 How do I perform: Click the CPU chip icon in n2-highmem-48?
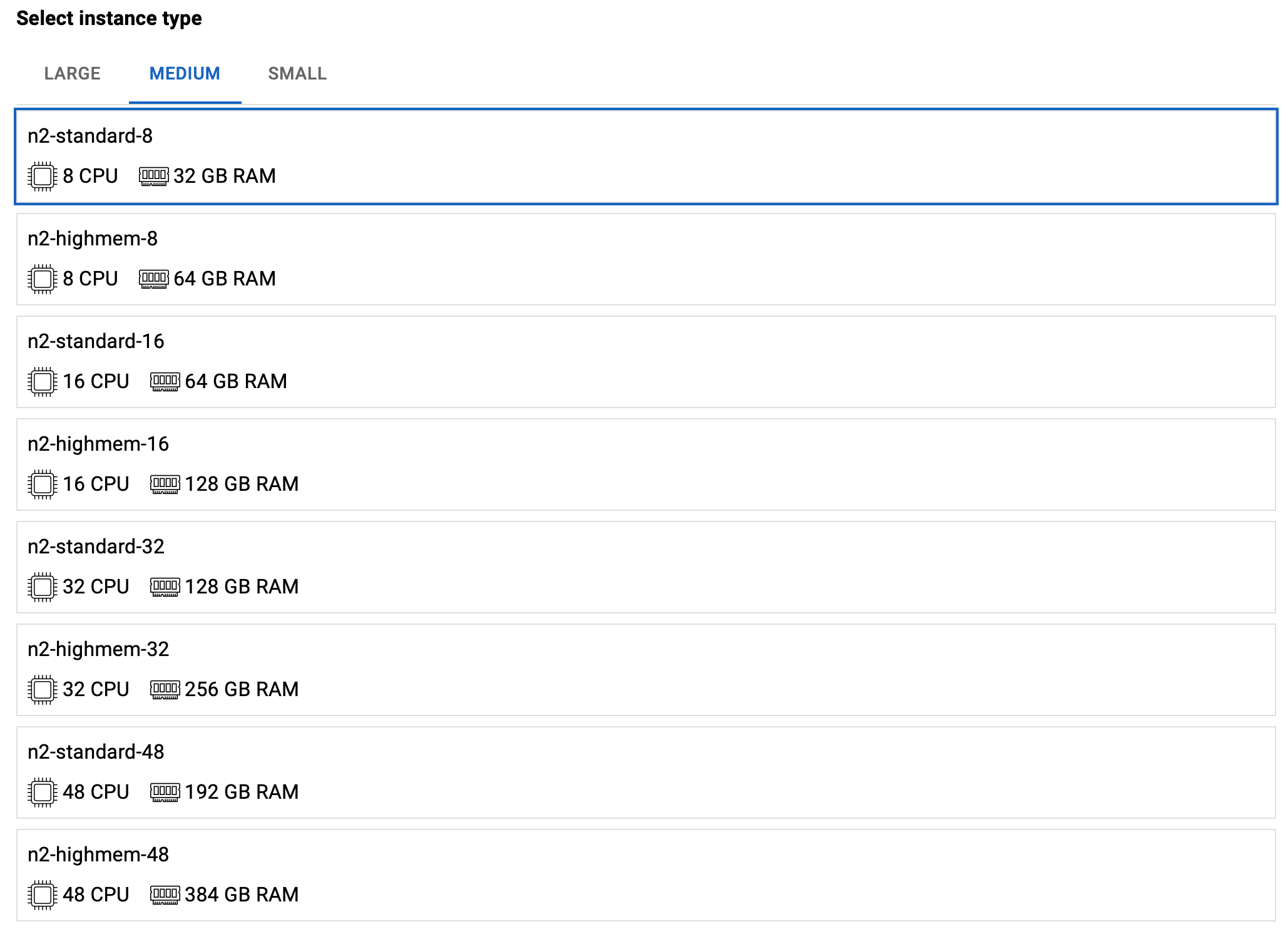click(x=43, y=895)
